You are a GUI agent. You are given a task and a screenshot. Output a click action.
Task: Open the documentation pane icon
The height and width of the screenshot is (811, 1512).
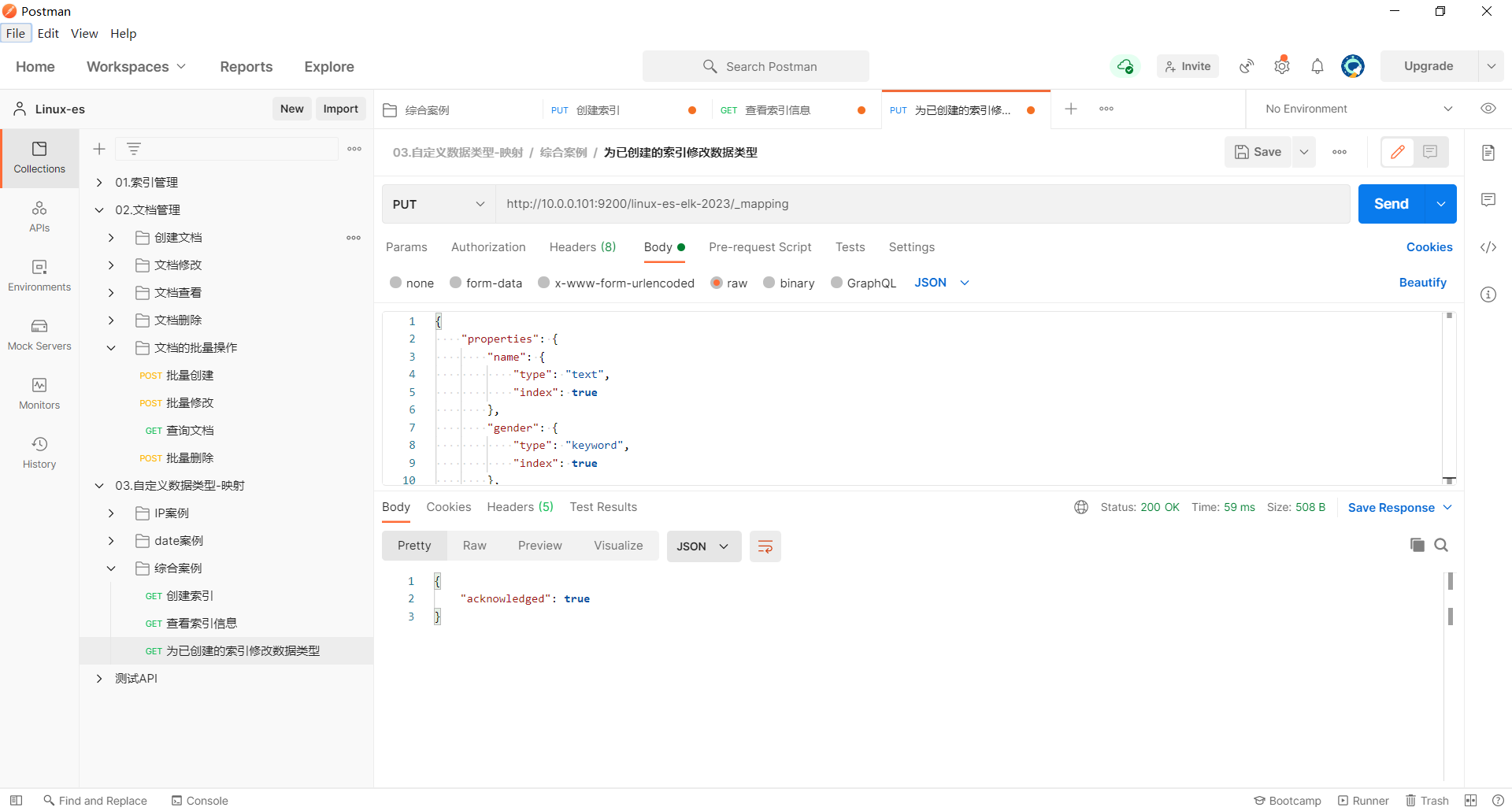coord(1488,153)
